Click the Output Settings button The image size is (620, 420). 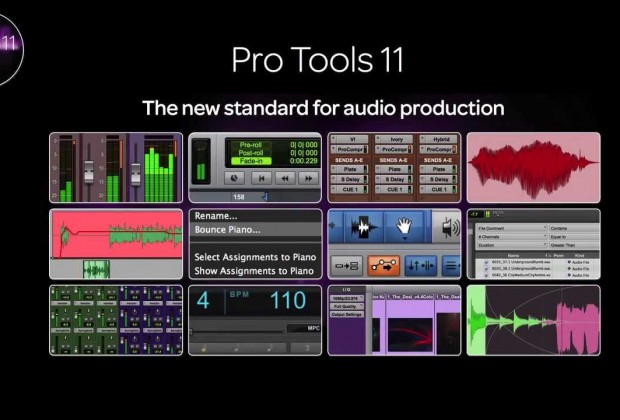point(347,314)
